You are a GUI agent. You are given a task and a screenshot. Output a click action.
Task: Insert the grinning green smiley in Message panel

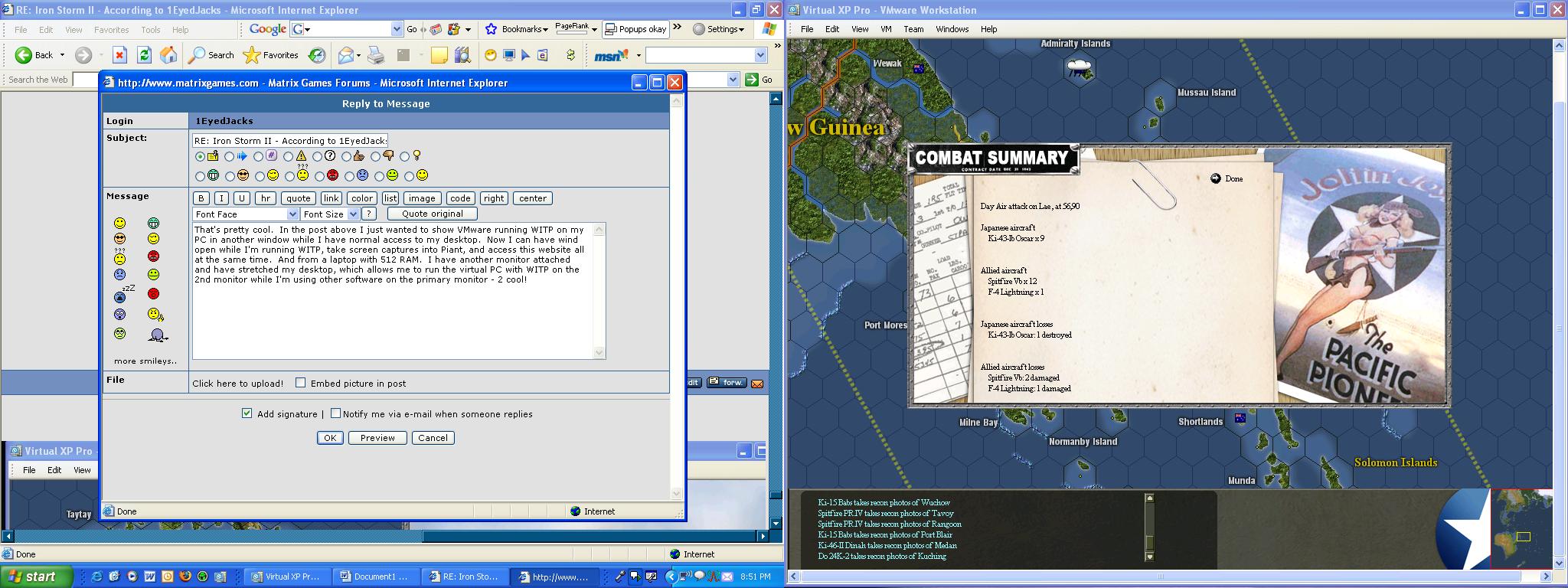[153, 223]
